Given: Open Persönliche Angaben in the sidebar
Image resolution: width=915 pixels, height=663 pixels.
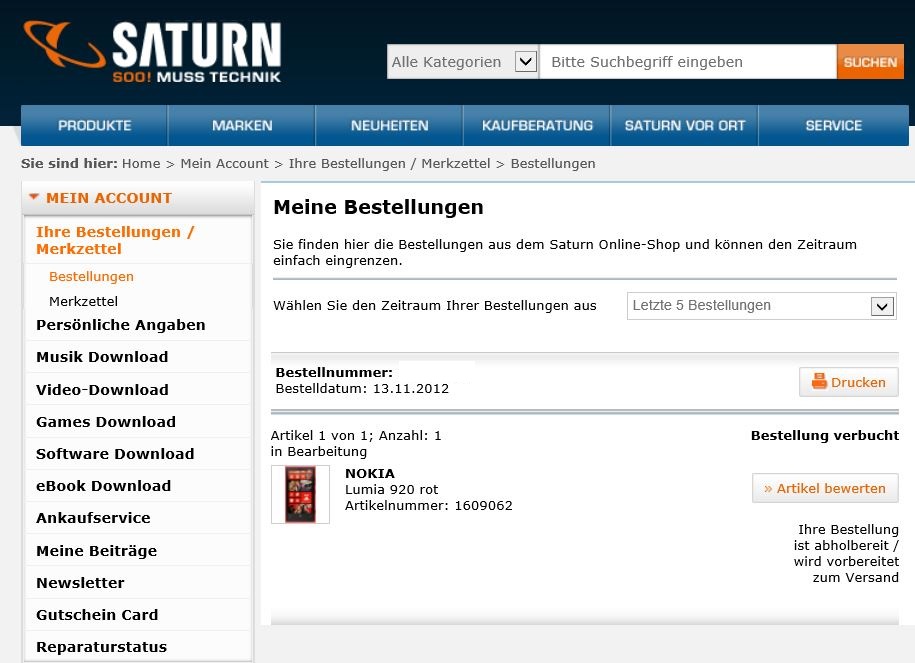Looking at the screenshot, I should [x=121, y=324].
